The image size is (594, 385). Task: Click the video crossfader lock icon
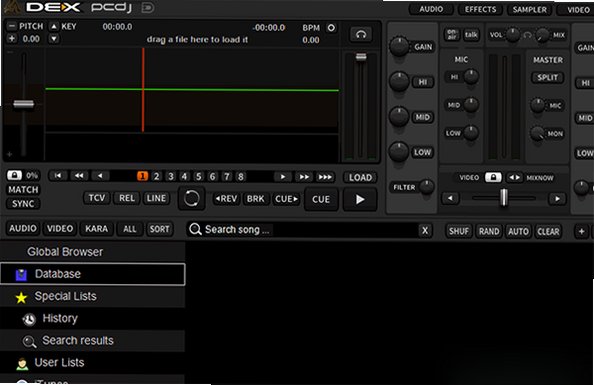493,177
